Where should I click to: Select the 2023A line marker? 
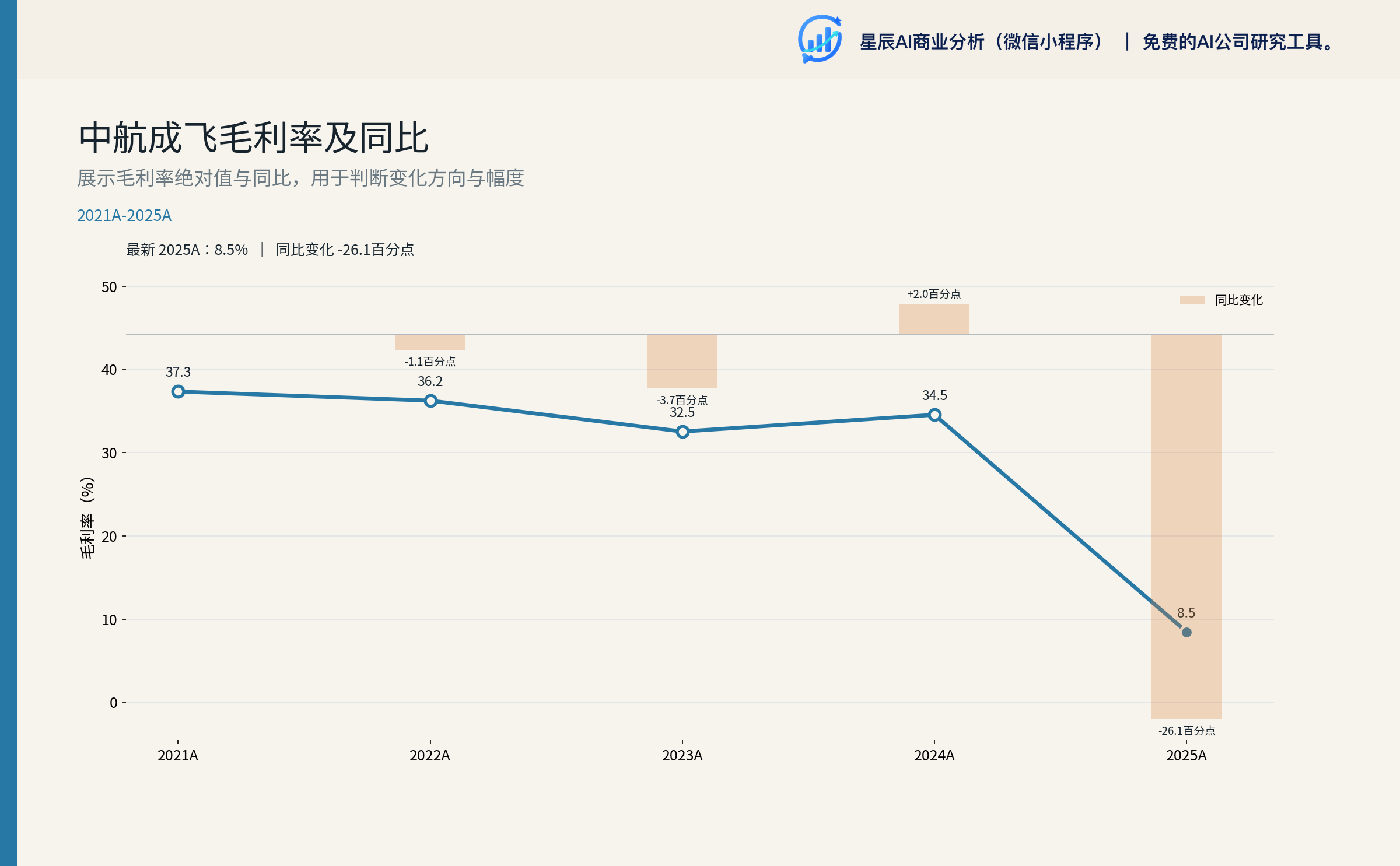(682, 432)
